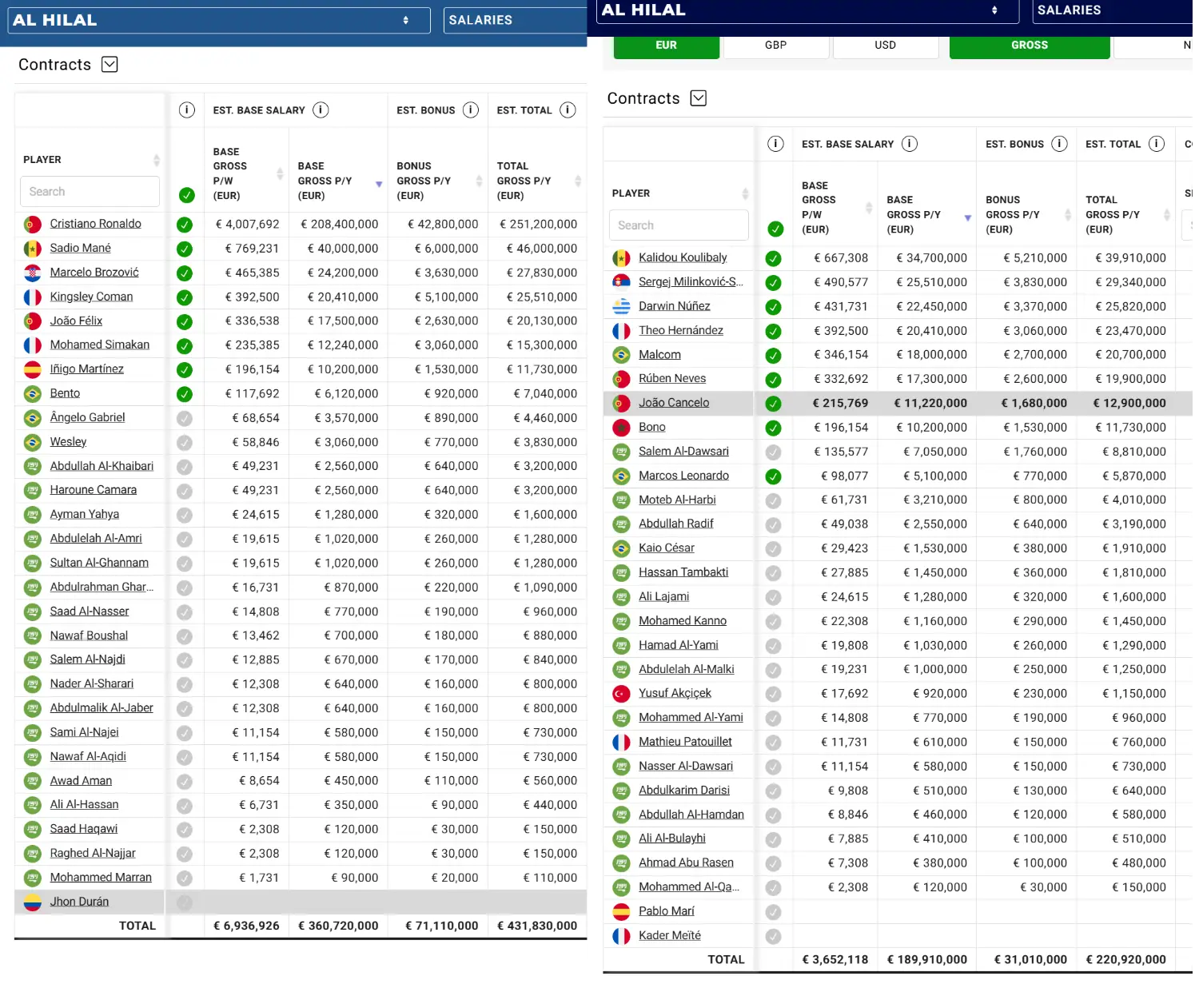Click the Portugal flag icon beside Cristiano Ronaldo

(x=32, y=225)
